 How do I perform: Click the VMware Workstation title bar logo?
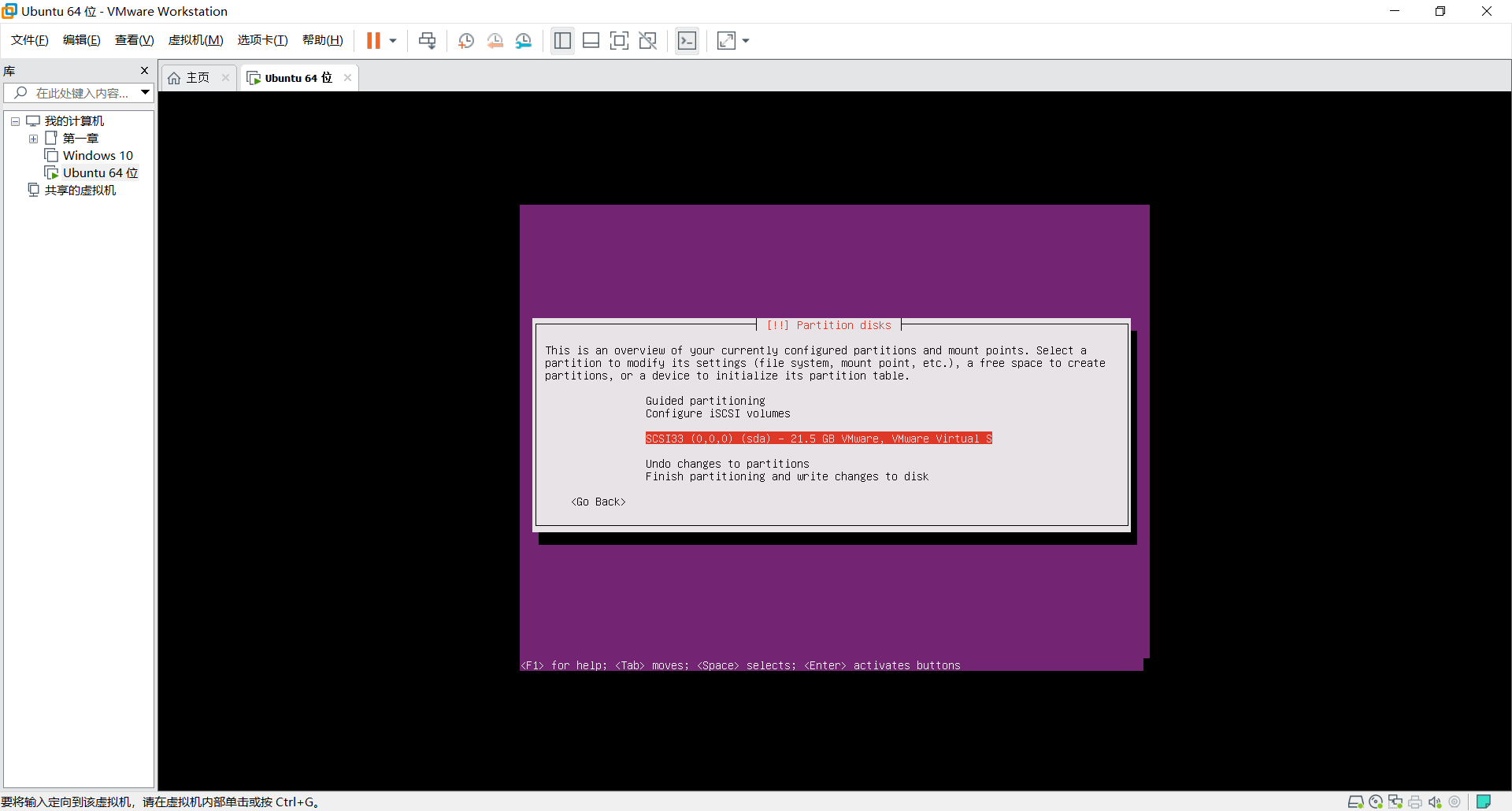pos(9,11)
